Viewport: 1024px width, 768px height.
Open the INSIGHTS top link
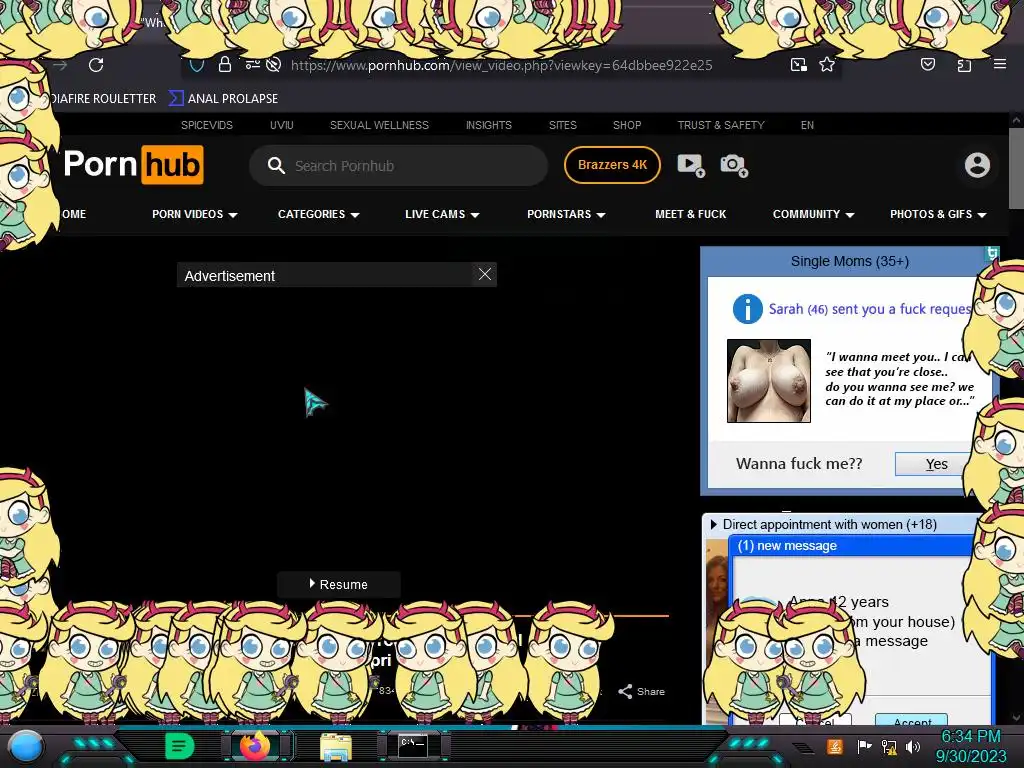tap(488, 125)
